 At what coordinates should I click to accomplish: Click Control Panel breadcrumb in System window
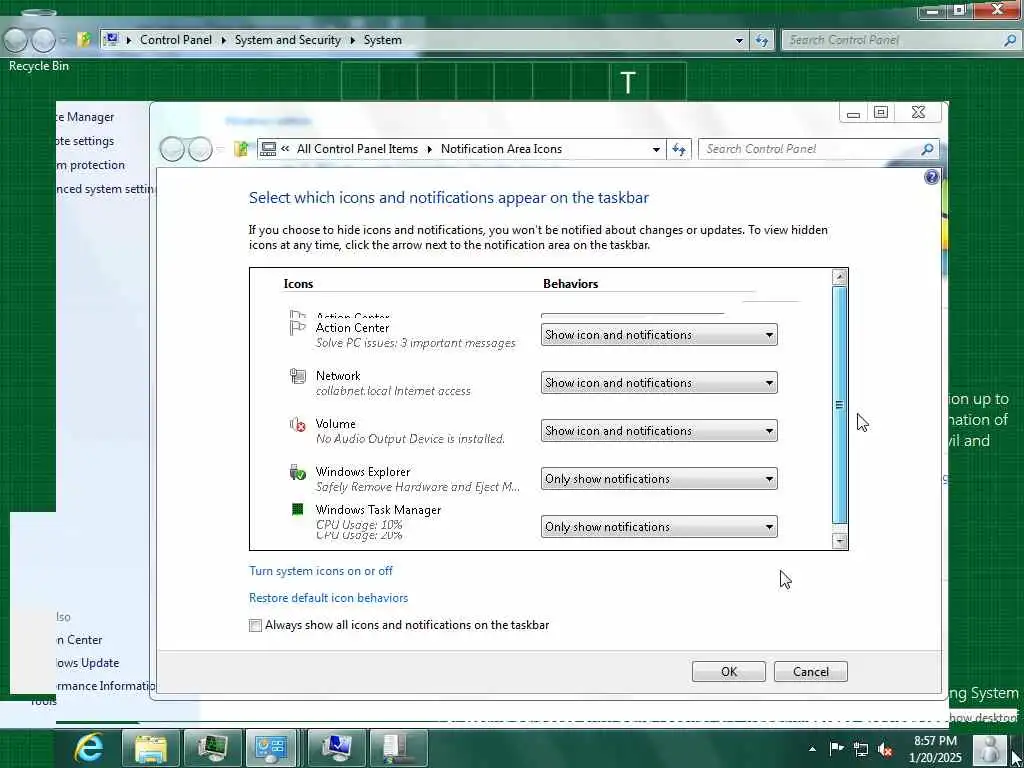coord(176,40)
